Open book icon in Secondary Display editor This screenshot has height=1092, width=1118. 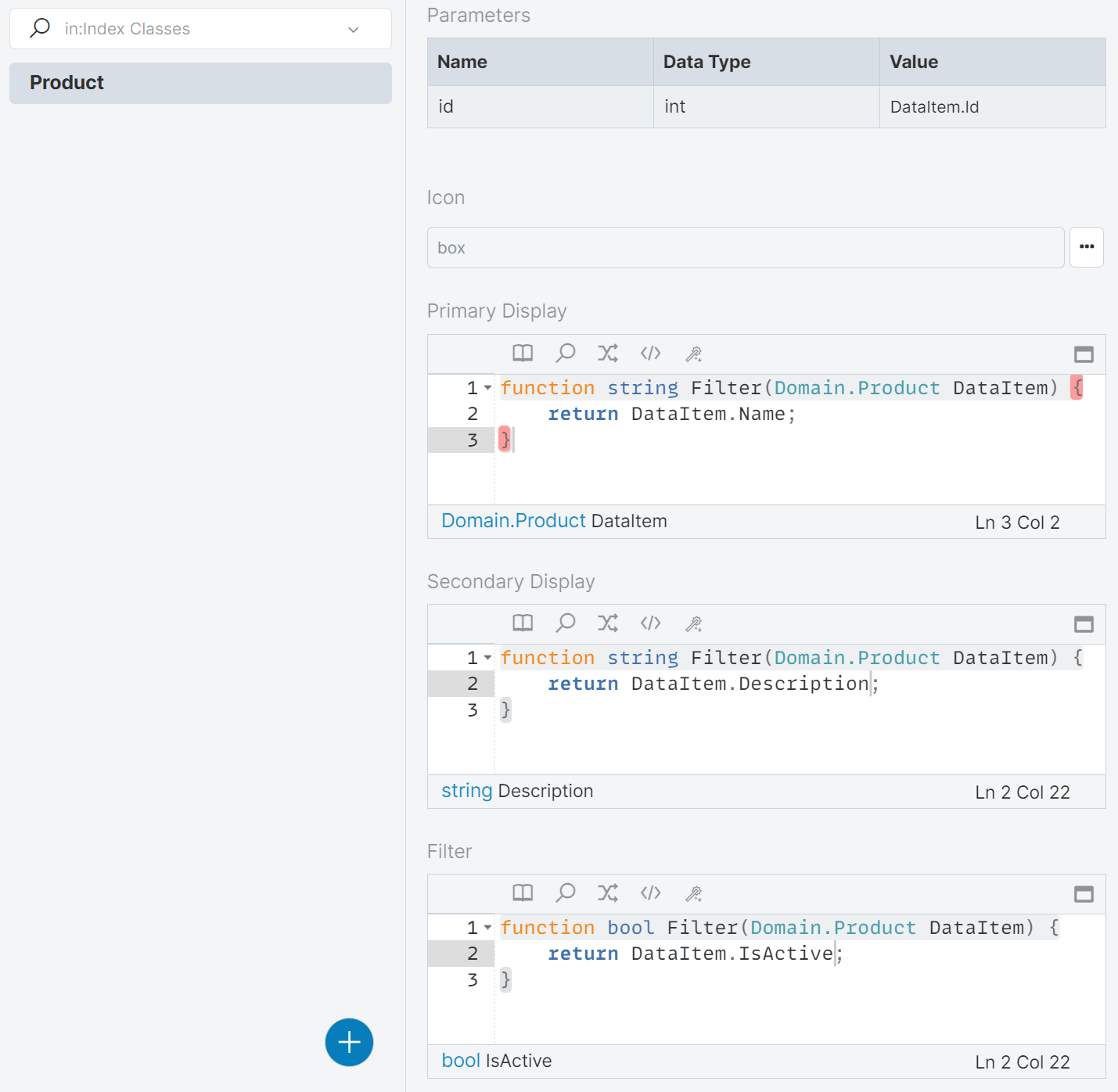pyautogui.click(x=523, y=623)
